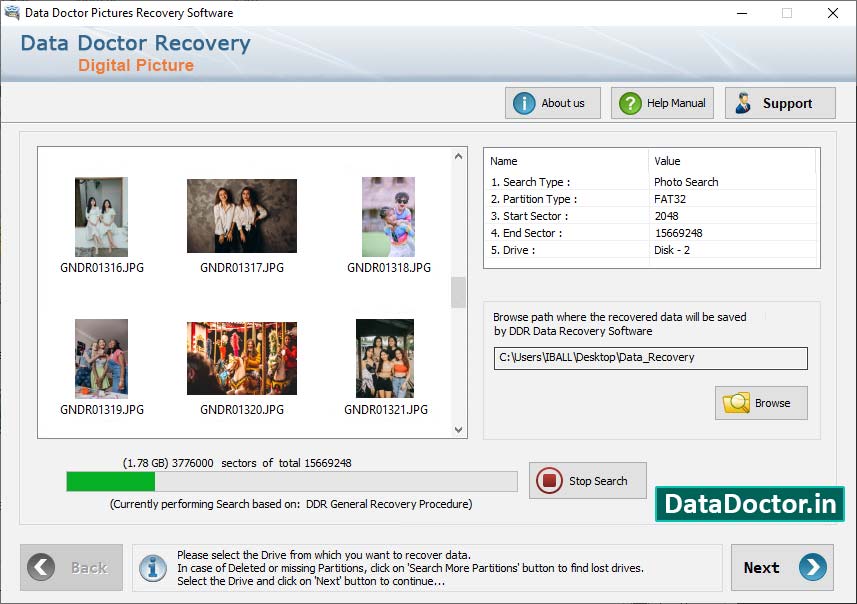The height and width of the screenshot is (604, 857).
Task: Click the folder magnifier Browse icon
Action: click(736, 403)
